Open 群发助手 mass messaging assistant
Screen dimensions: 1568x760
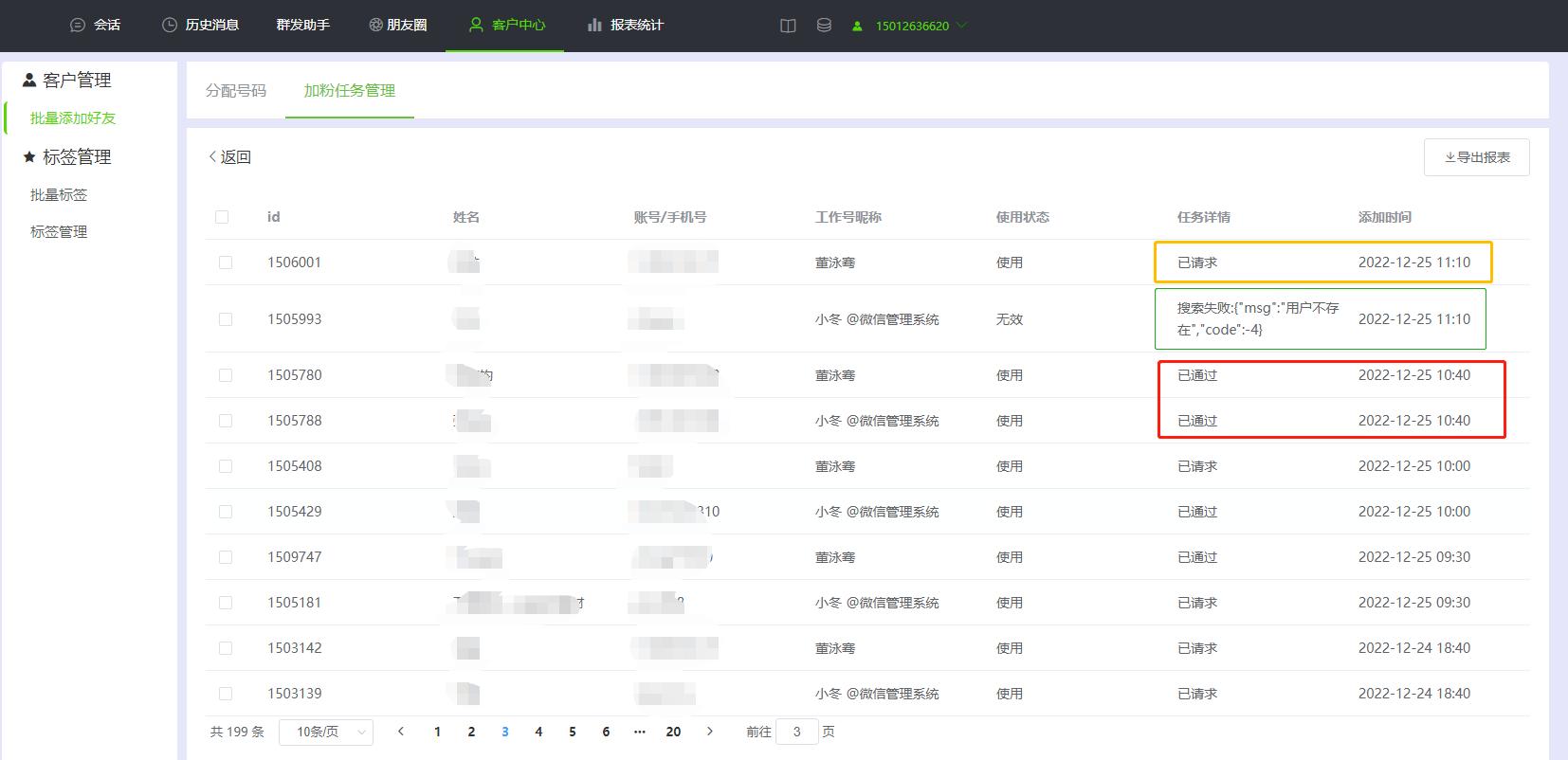tap(303, 26)
